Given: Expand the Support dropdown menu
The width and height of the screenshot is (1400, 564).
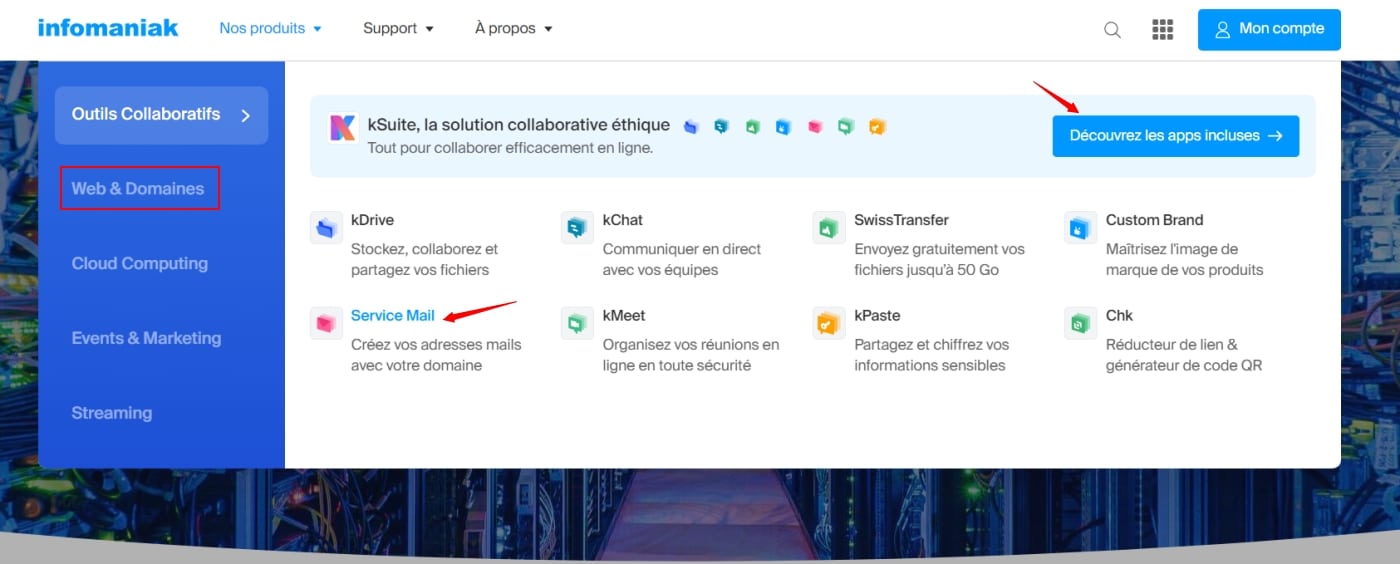Looking at the screenshot, I should pyautogui.click(x=398, y=28).
